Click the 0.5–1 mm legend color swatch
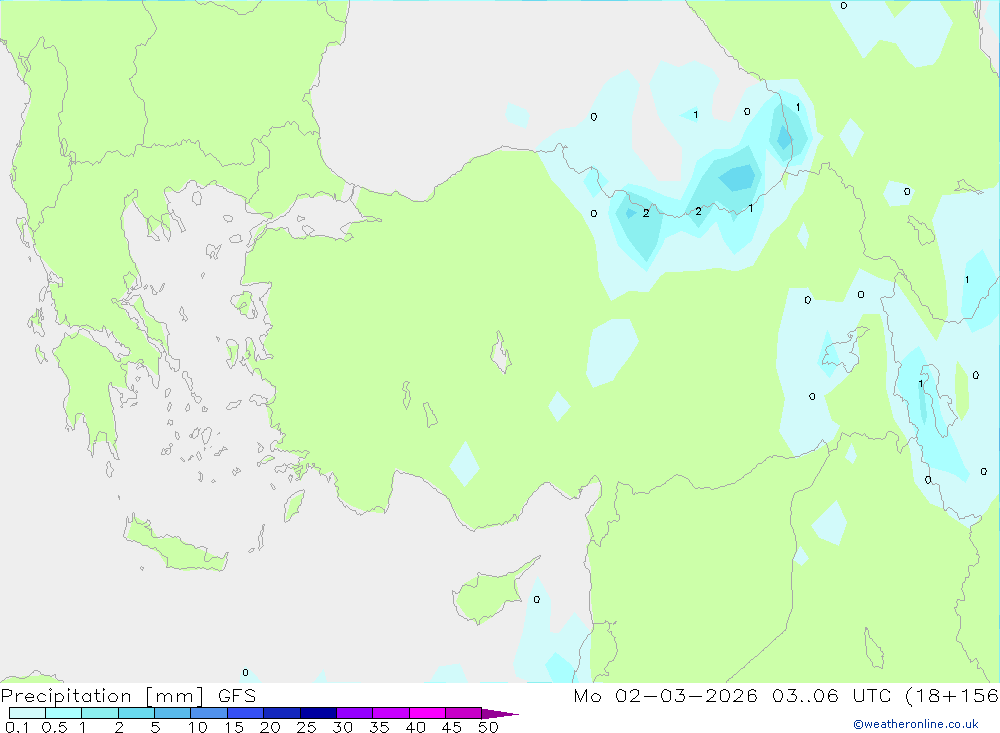The image size is (1000, 733). coord(64,713)
